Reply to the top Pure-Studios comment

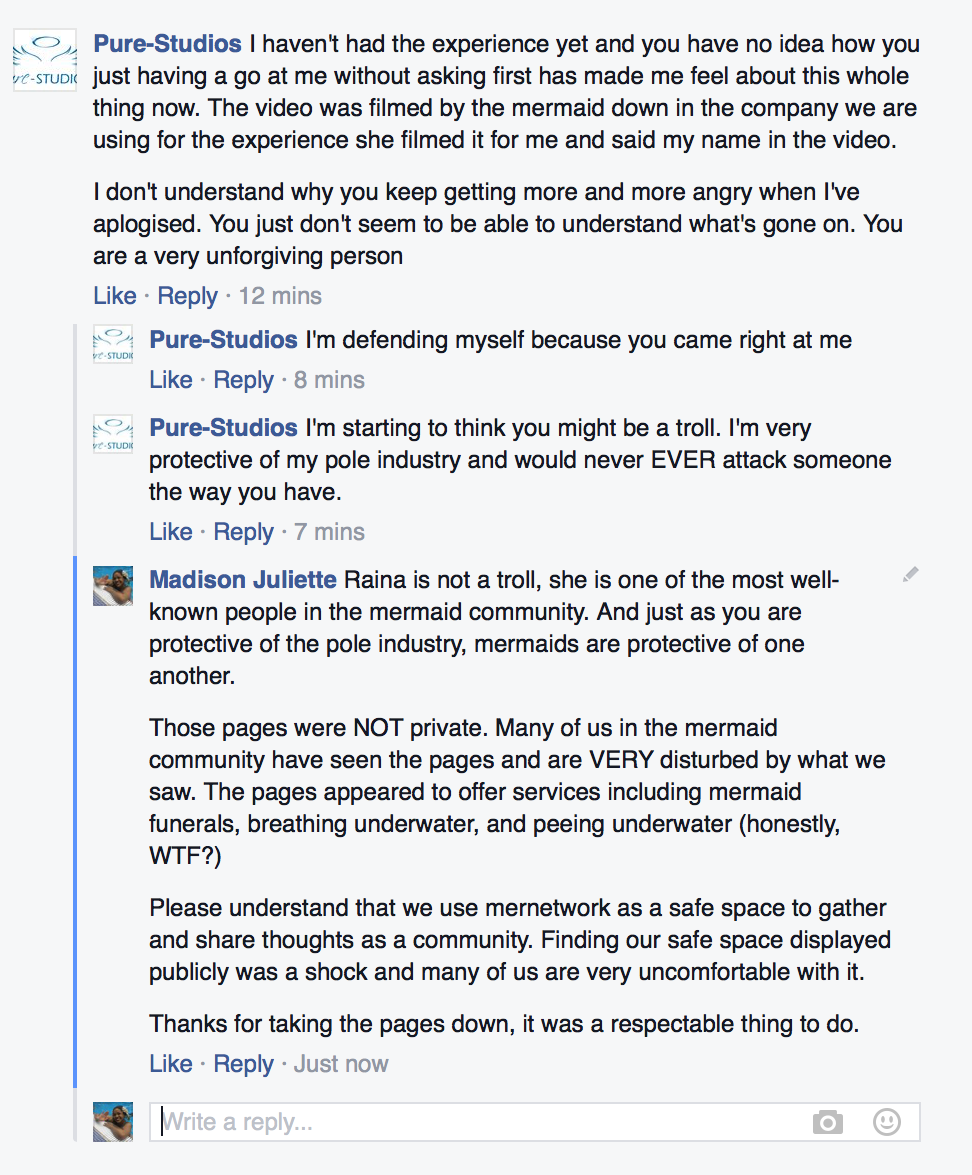pyautogui.click(x=187, y=296)
